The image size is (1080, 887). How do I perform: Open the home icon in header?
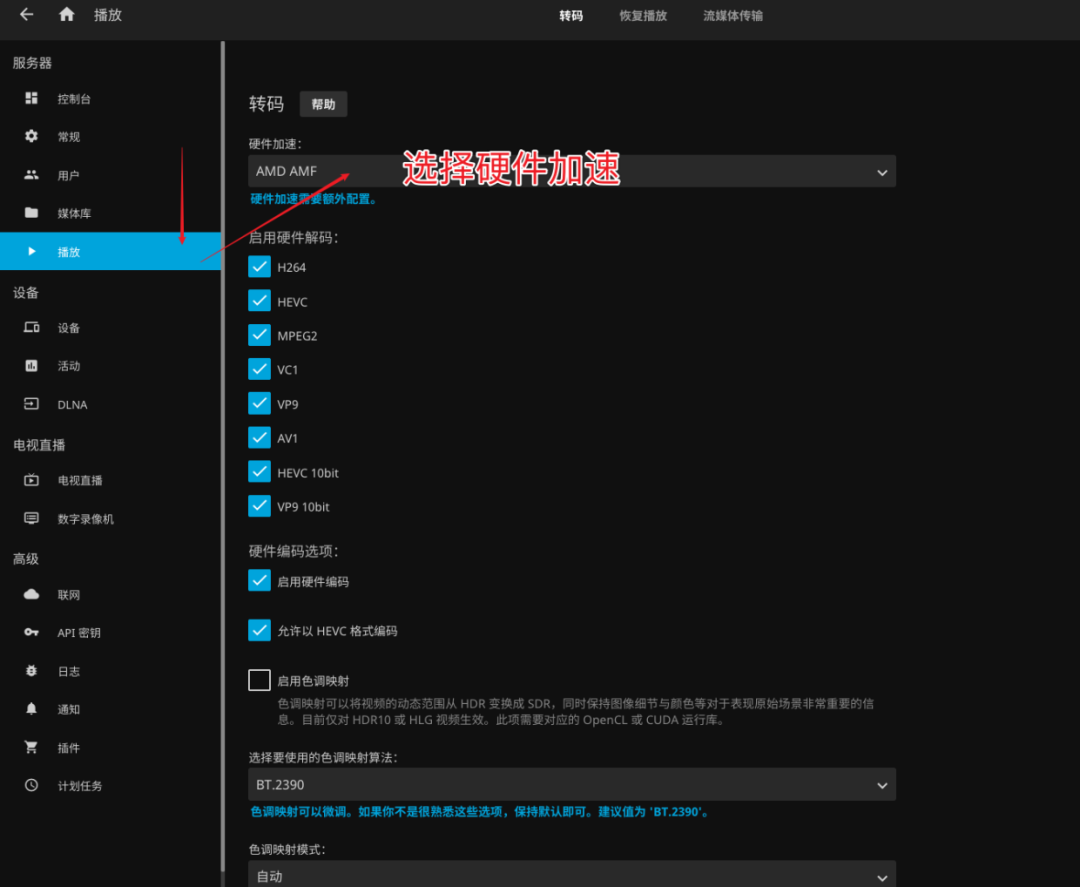pos(66,14)
